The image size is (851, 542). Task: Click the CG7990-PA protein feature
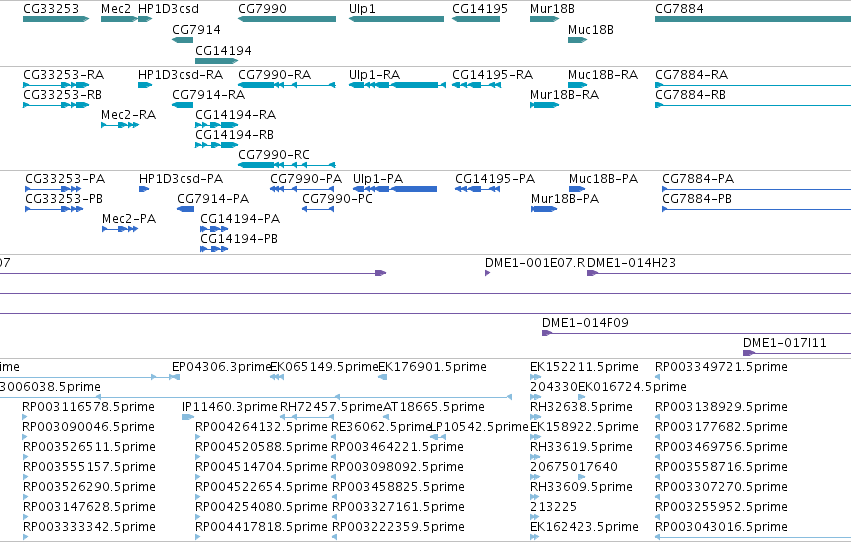point(302,189)
